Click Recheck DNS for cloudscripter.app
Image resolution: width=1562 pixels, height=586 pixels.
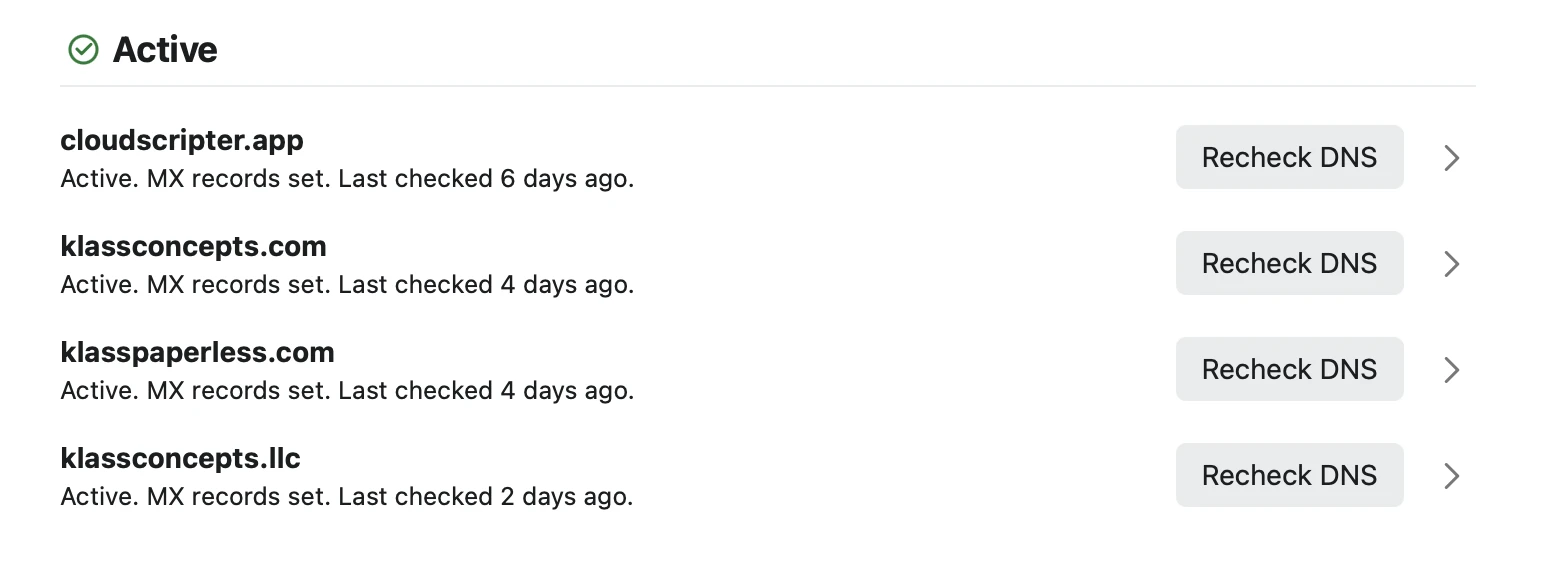1289,157
